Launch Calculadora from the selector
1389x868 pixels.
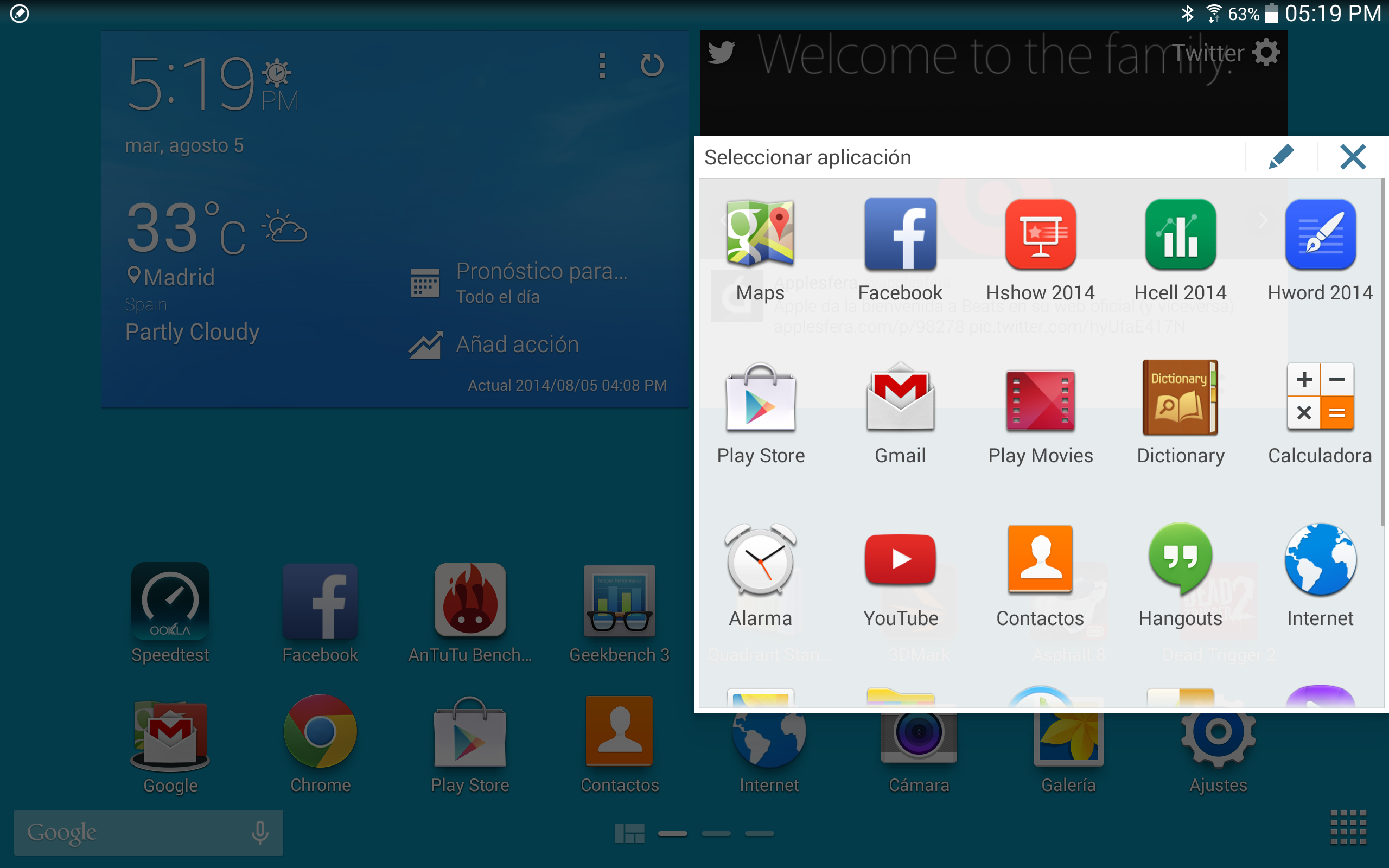tap(1320, 413)
